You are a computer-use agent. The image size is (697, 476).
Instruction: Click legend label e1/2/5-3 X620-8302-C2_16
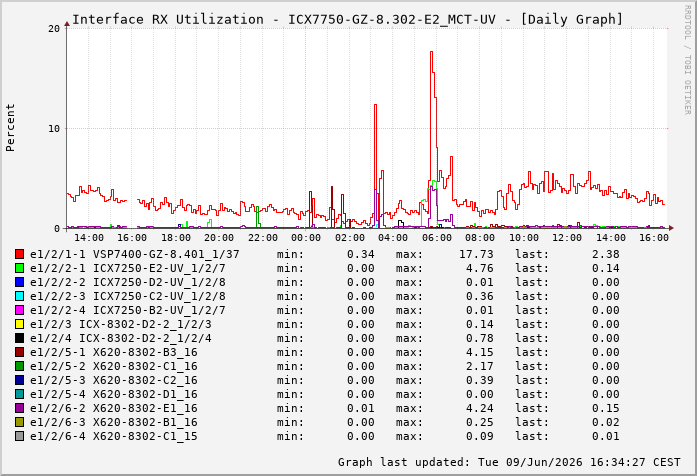[114, 380]
